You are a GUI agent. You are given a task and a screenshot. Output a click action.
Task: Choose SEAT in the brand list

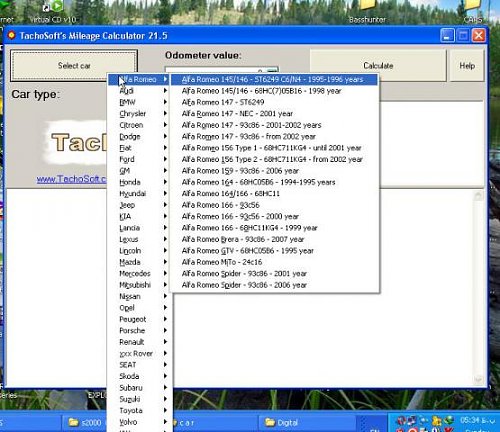point(140,365)
